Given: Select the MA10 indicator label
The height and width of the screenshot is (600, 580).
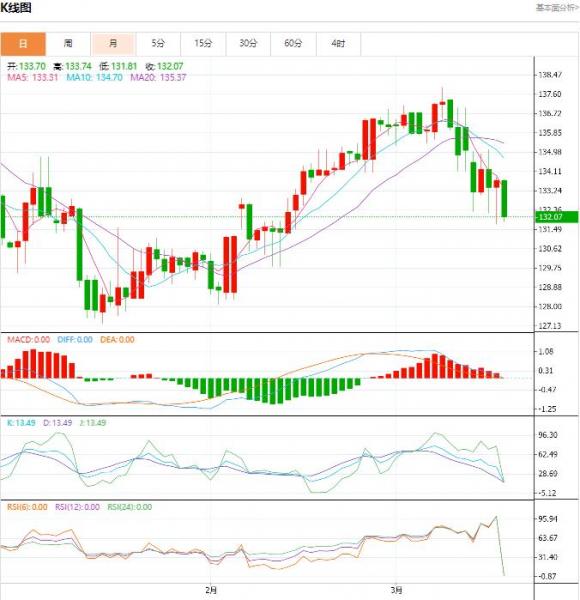Looking at the screenshot, I should [x=94, y=77].
